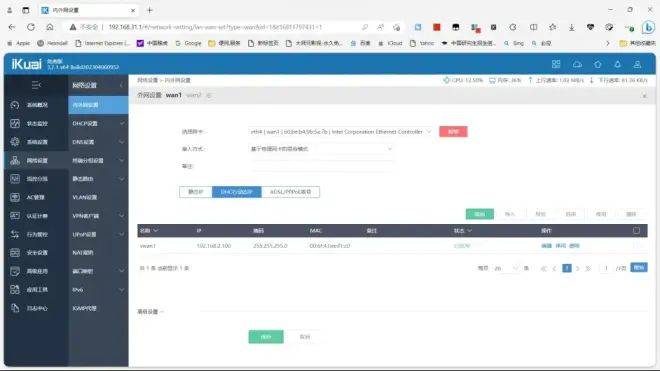660x371 pixels.
Task: Select the VLAN settings menu item
Action: click(98, 197)
